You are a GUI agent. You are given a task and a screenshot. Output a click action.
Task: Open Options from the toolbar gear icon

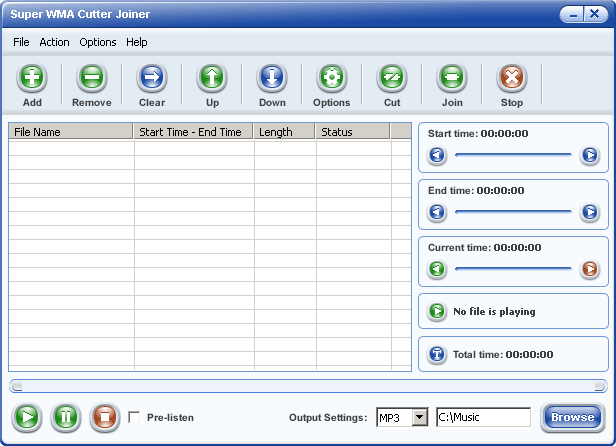332,77
